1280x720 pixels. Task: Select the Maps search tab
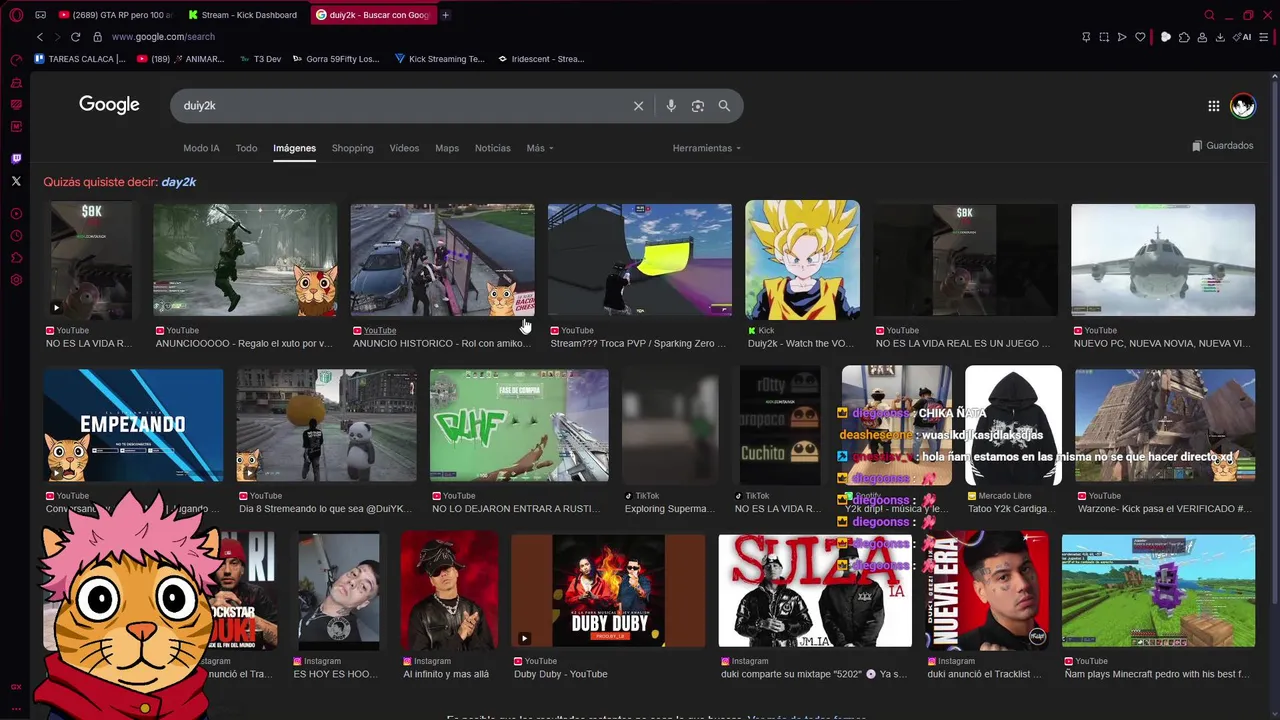tap(447, 148)
